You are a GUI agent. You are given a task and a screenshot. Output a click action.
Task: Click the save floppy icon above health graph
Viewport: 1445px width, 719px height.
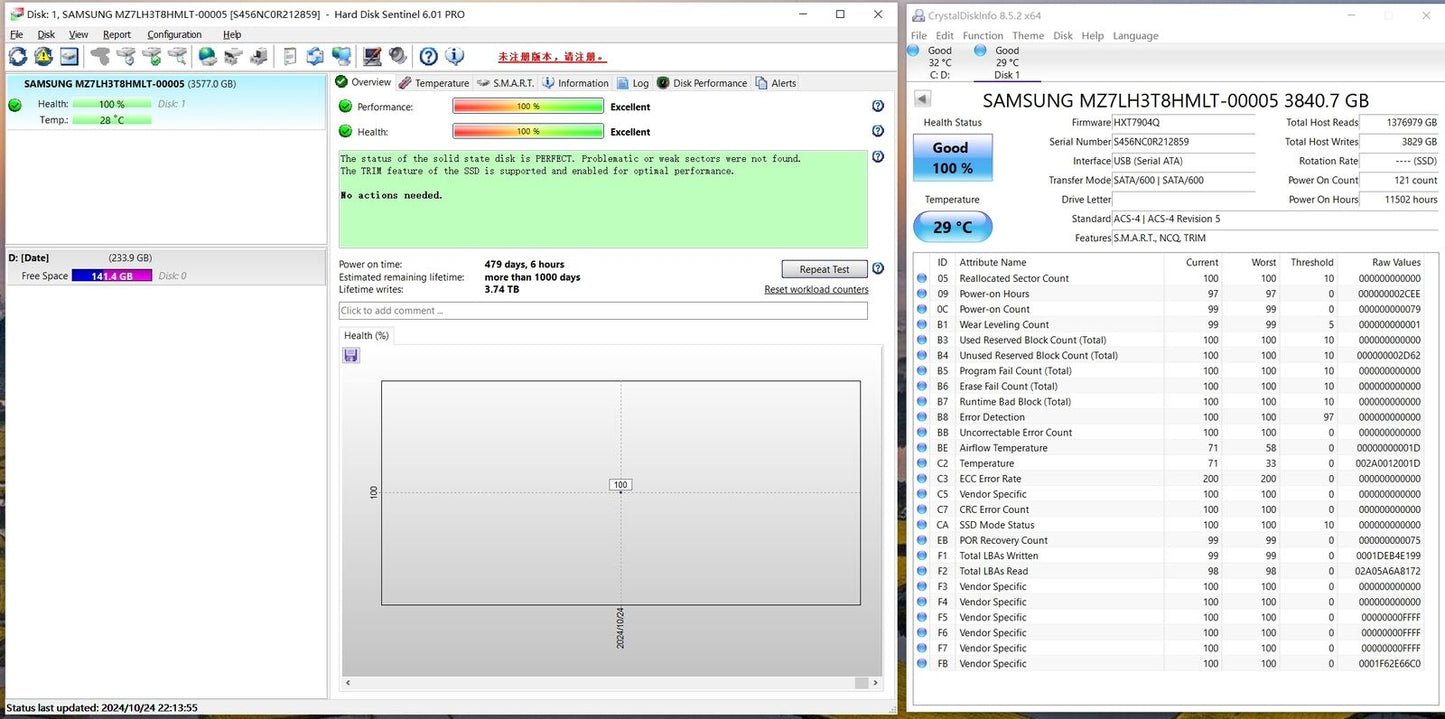click(351, 355)
